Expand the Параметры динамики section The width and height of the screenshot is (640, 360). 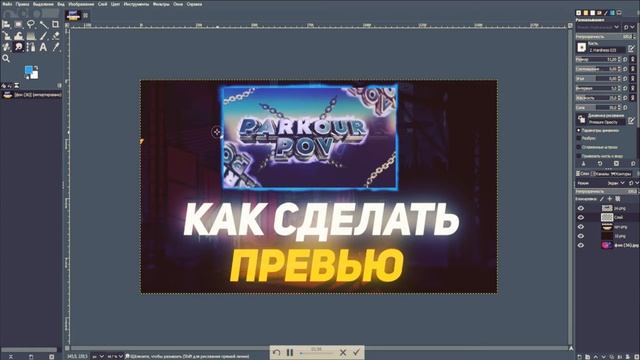(x=579, y=131)
